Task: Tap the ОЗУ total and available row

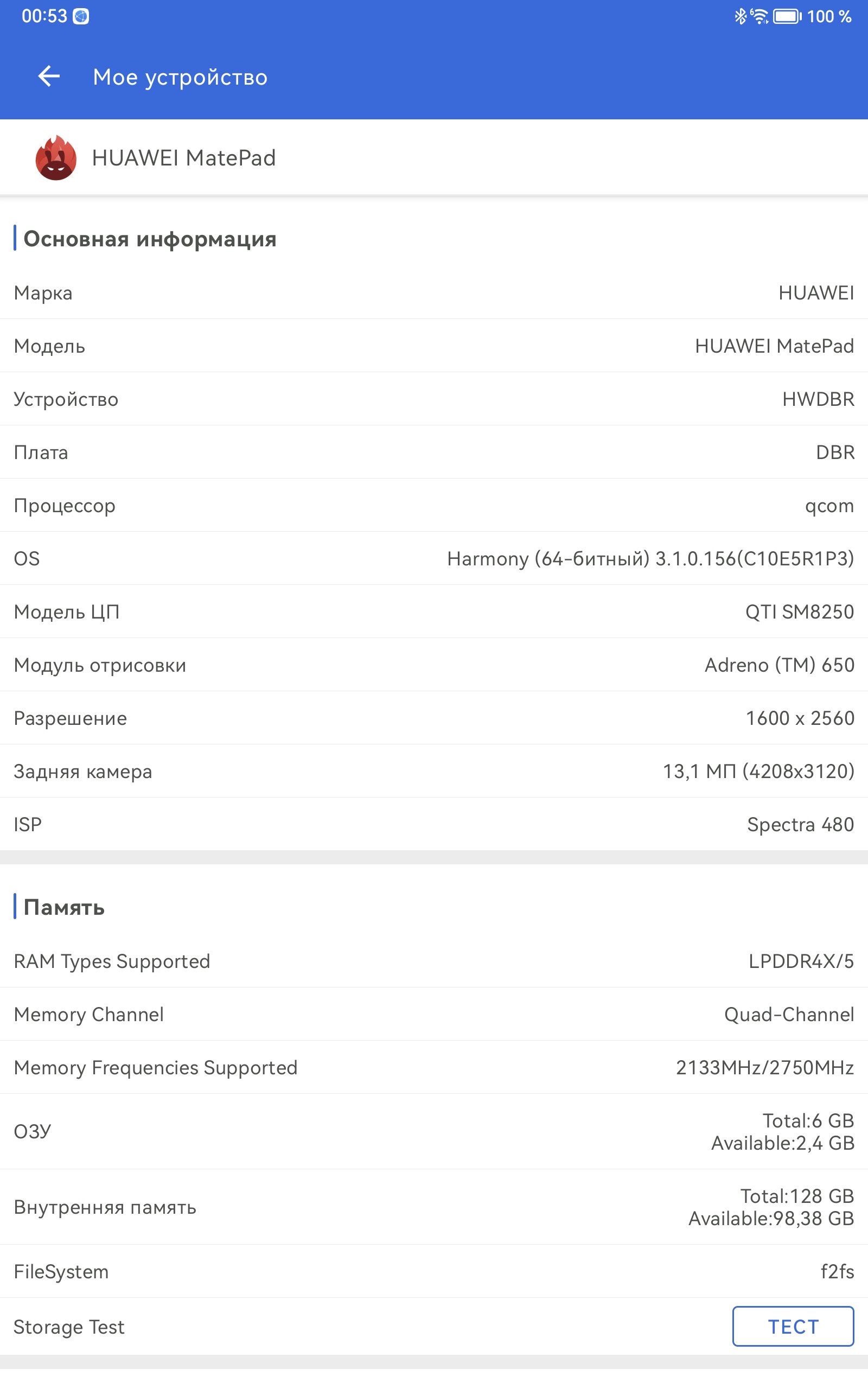Action: (434, 1132)
